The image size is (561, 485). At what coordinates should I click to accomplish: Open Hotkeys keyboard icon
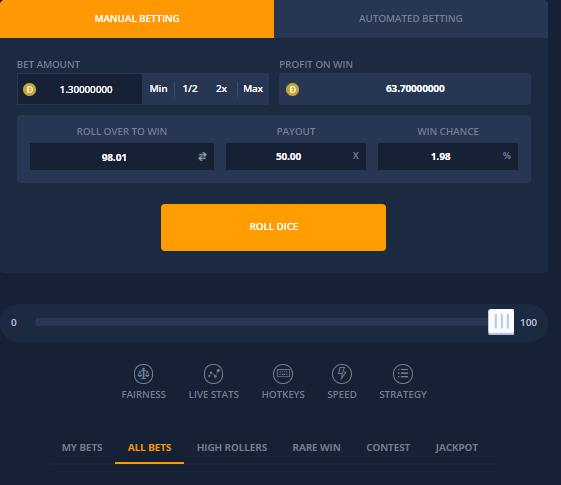pos(283,374)
